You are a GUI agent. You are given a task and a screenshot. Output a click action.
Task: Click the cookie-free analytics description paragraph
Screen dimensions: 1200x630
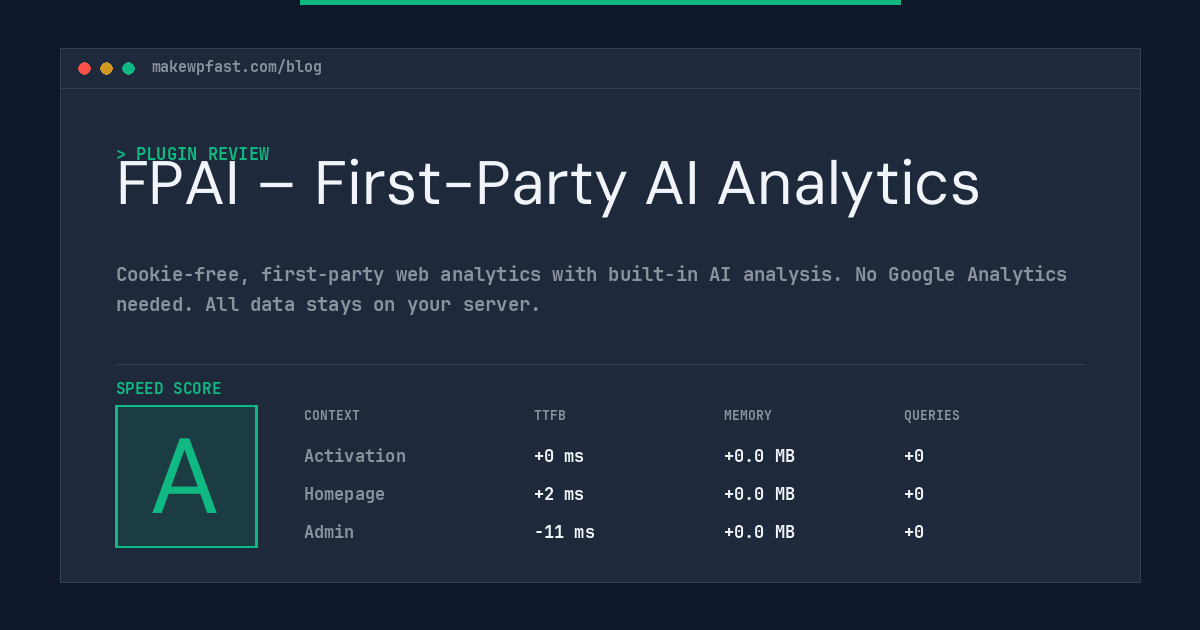pyautogui.click(x=592, y=289)
